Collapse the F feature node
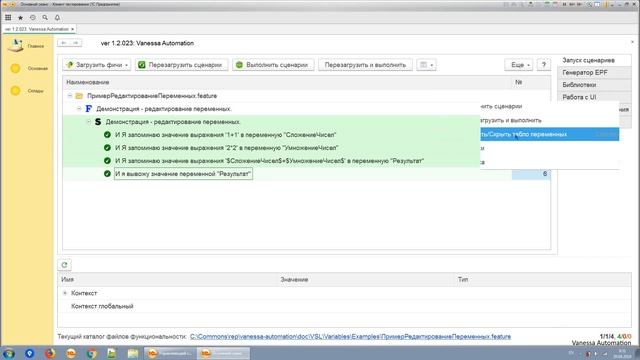 click(79, 109)
